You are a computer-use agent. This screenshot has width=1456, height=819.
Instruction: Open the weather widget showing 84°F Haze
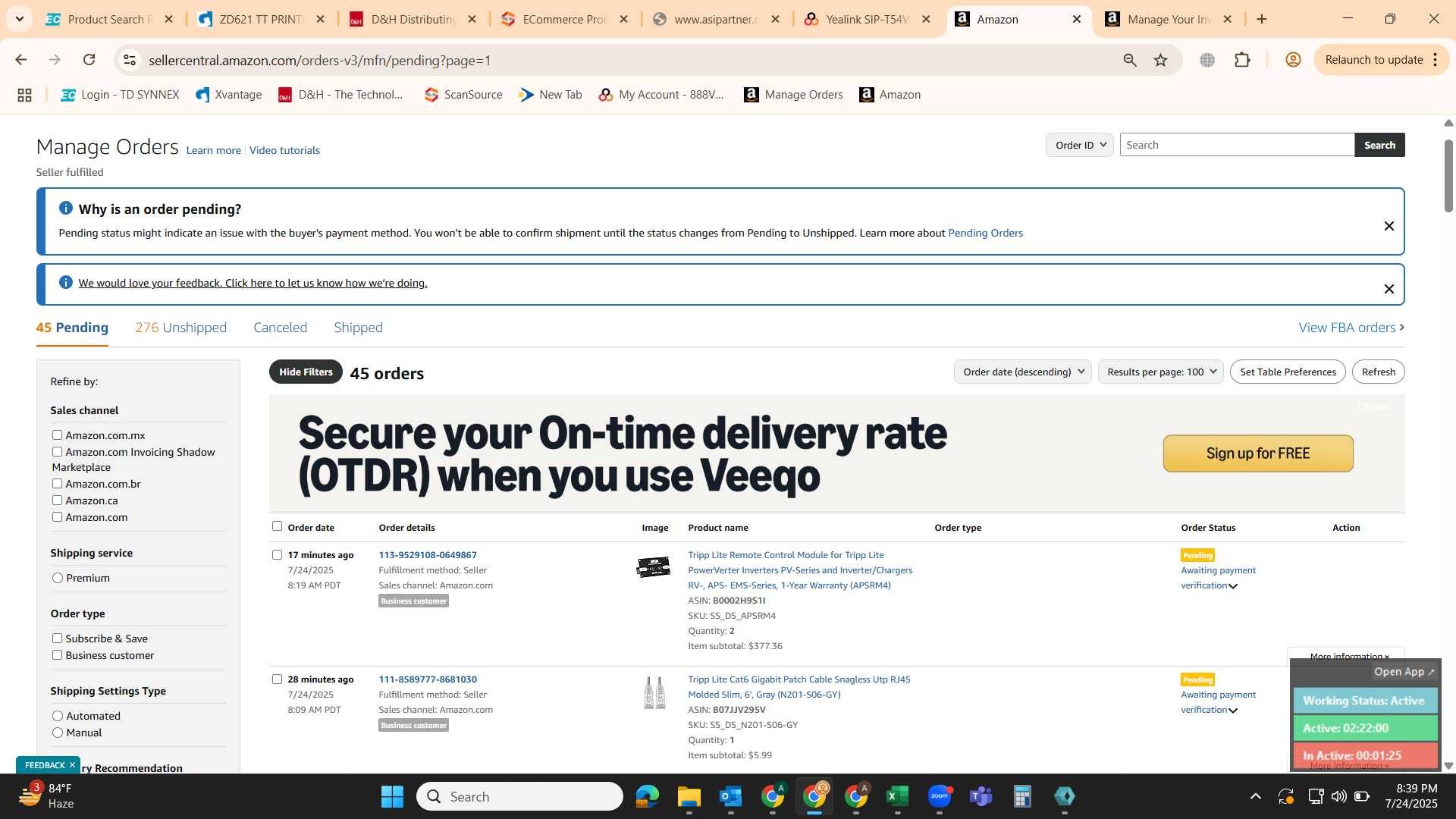click(x=47, y=796)
